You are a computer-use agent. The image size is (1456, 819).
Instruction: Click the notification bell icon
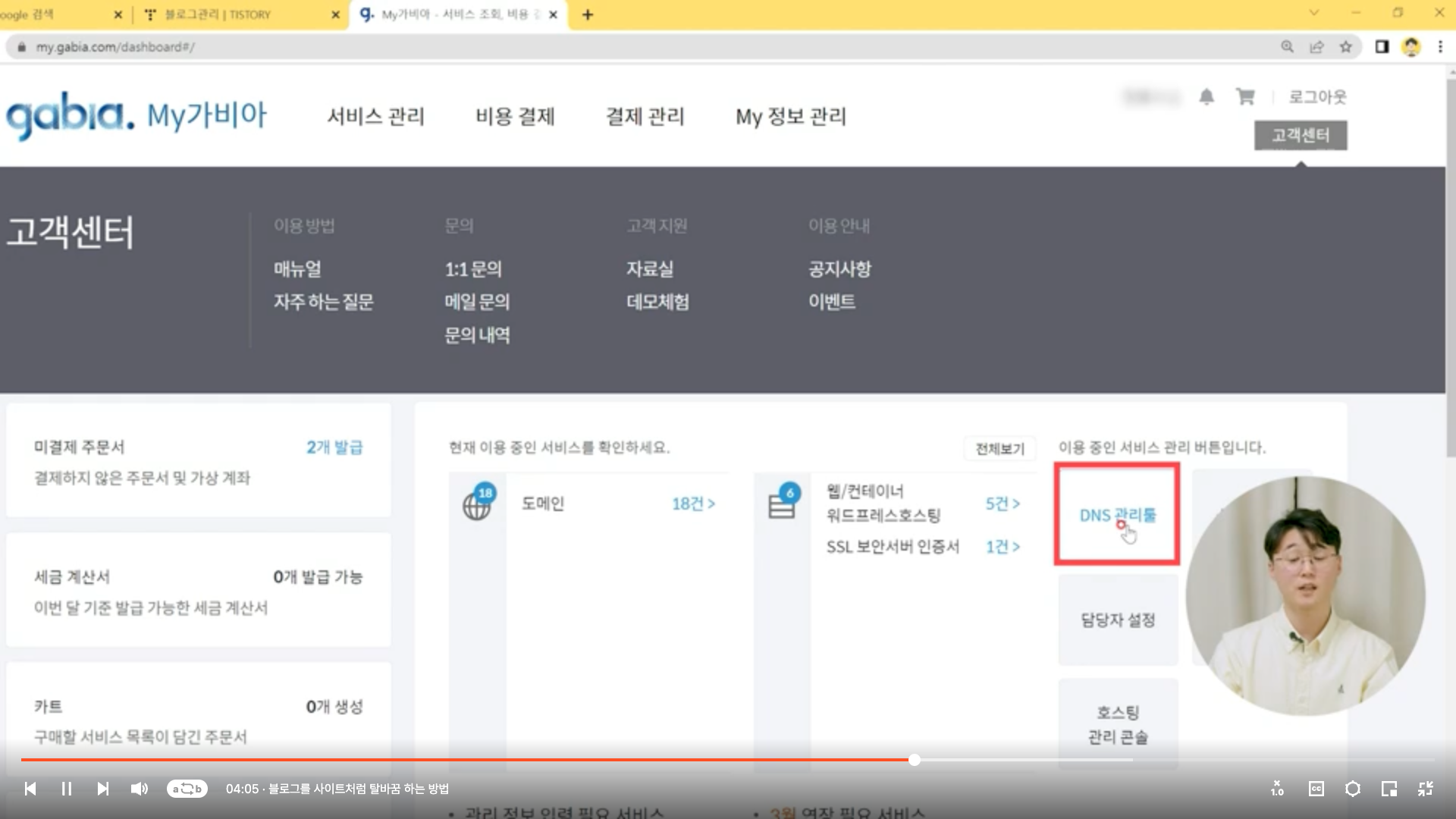tap(1207, 97)
